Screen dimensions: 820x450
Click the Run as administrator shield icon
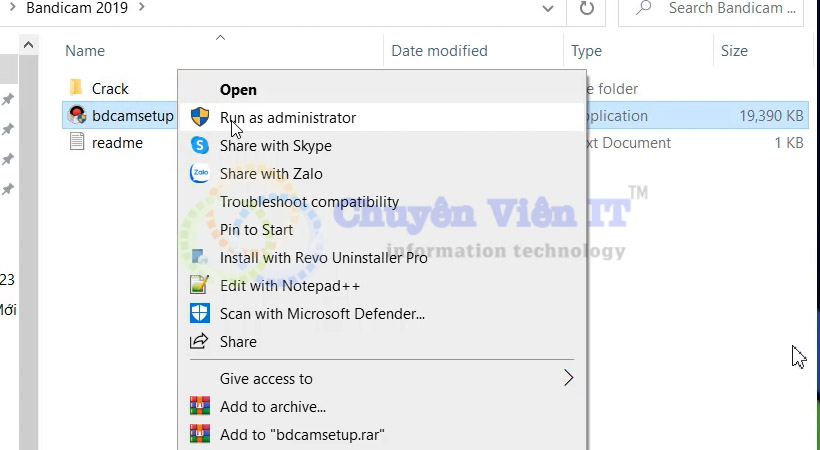pyautogui.click(x=200, y=118)
